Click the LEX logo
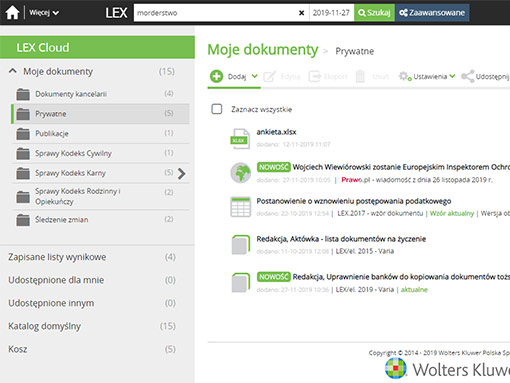This screenshot has width=510, height=383. [116, 13]
